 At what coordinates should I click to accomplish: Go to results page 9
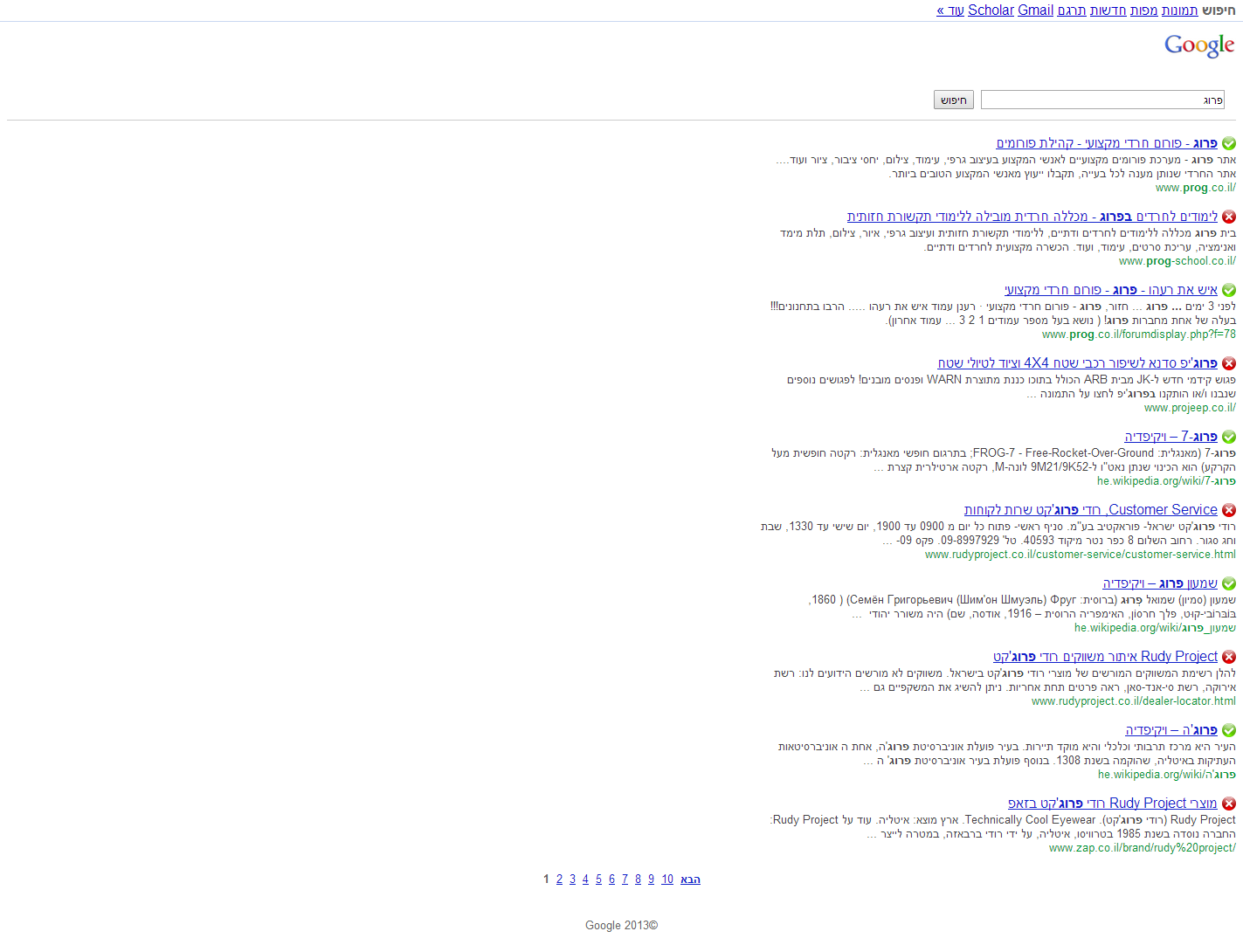tap(651, 880)
